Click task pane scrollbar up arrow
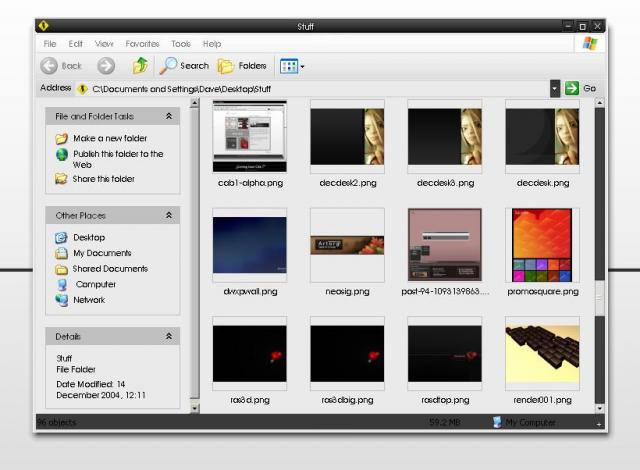640x470 pixels. pos(195,103)
